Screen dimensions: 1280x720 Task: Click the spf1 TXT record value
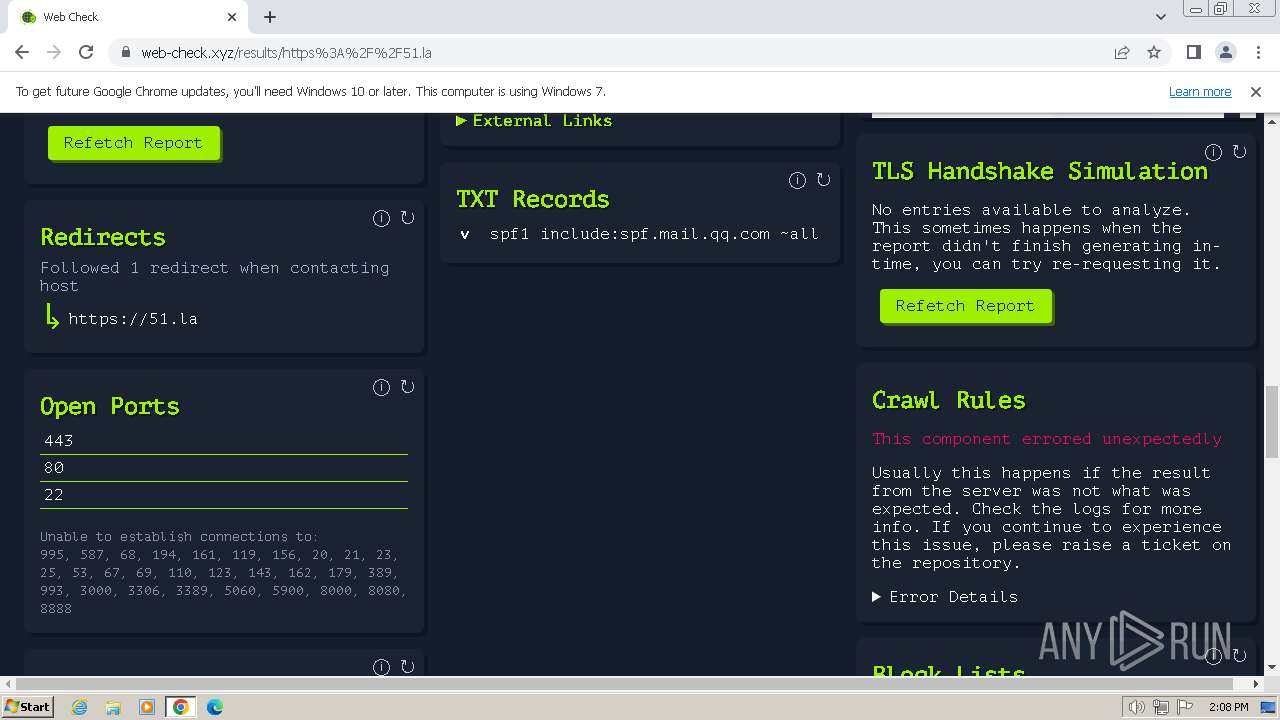(x=654, y=234)
